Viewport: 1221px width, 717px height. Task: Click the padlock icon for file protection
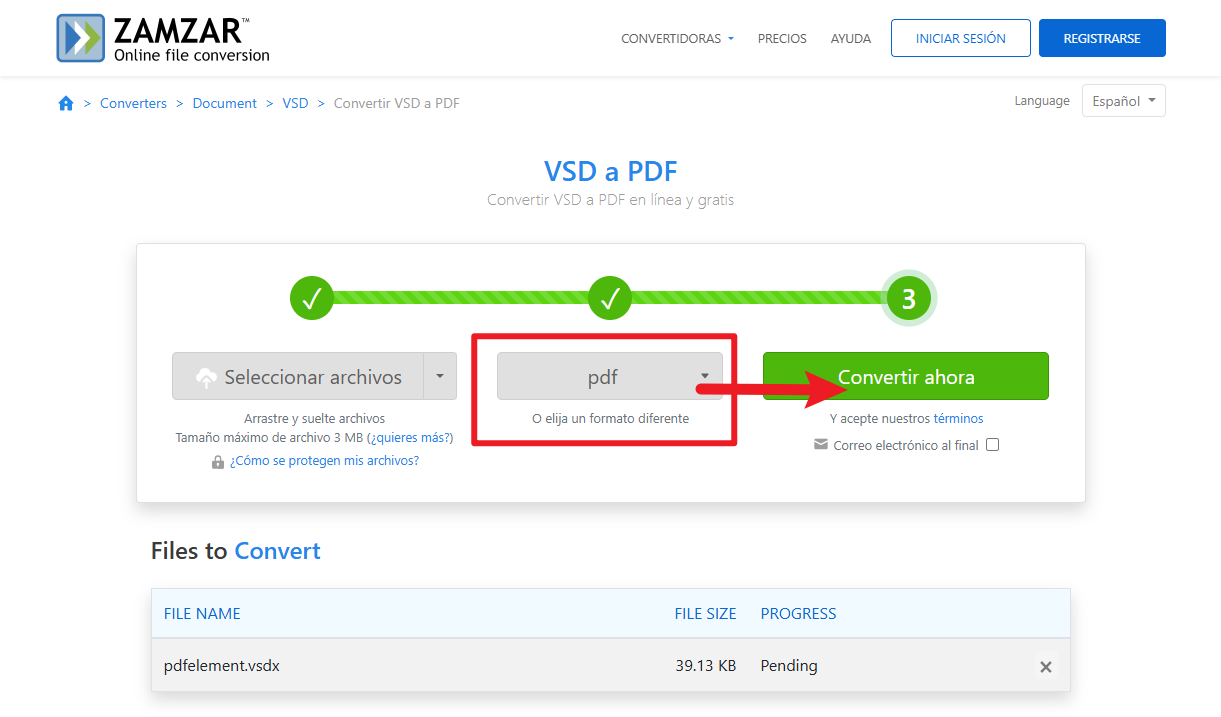218,461
